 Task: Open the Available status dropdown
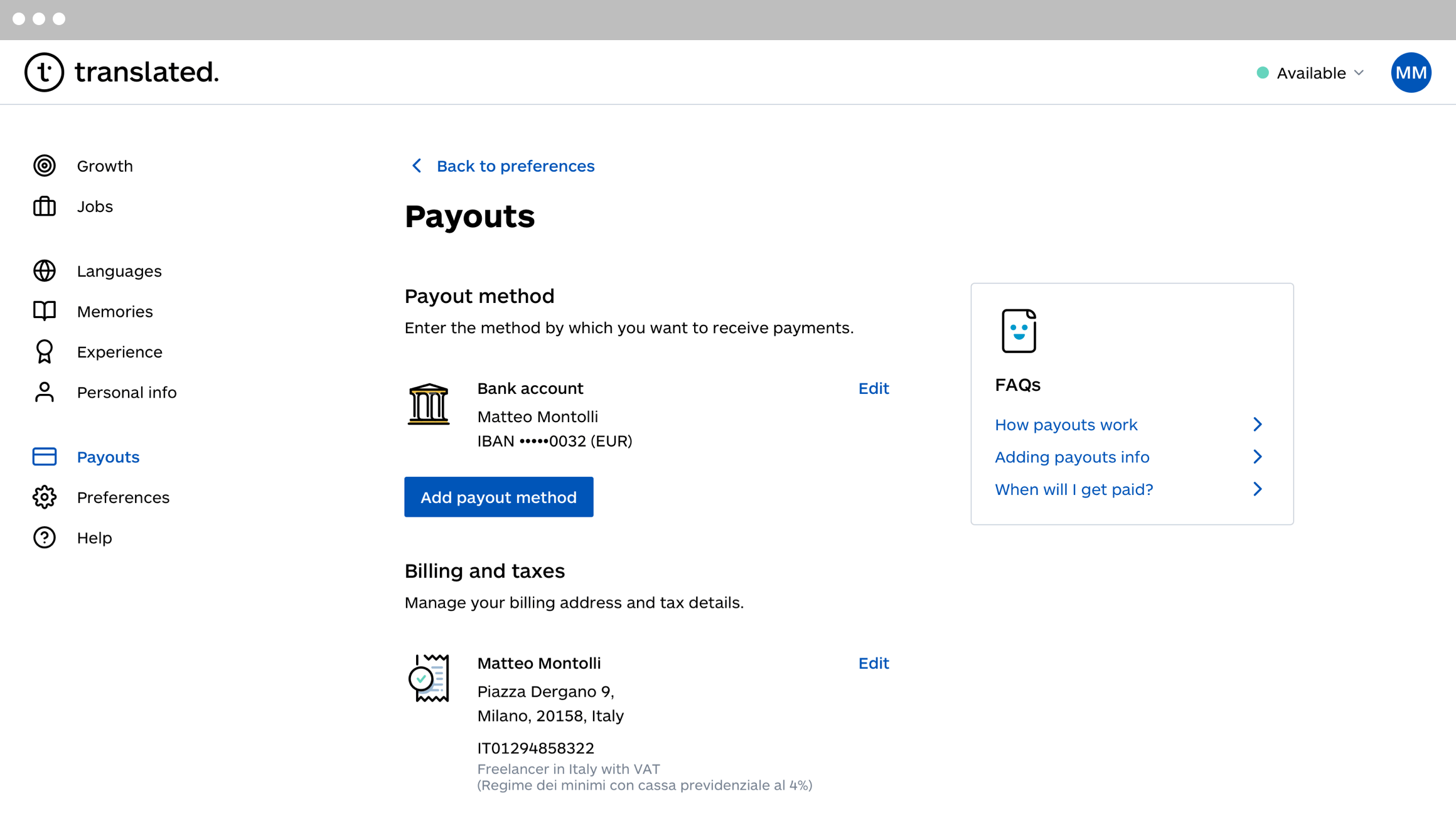(1310, 73)
